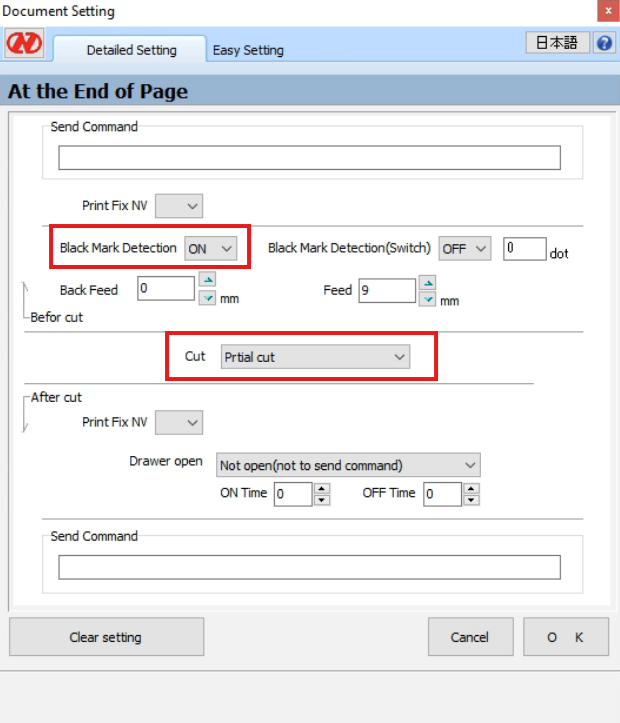Select the Detailed Setting tab

click(131, 50)
